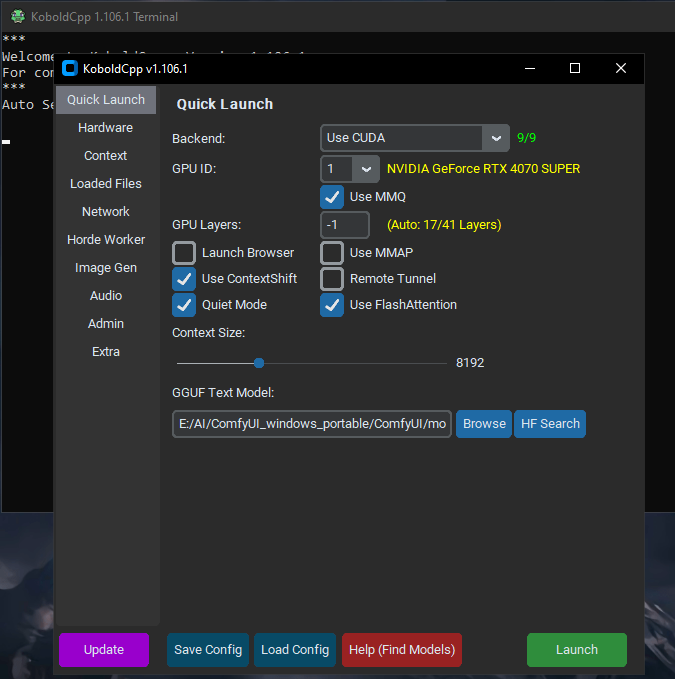This screenshot has height=679, width=675.
Task: Select the Quick Launch tab
Action: click(x=106, y=100)
